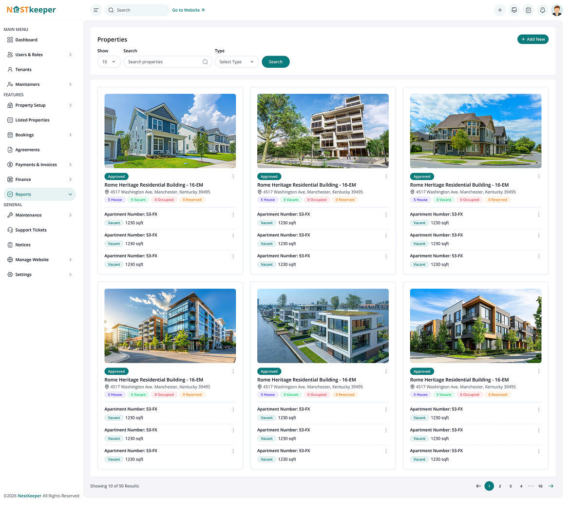Click the Maintenance wrench icon in the sidebar

point(10,215)
